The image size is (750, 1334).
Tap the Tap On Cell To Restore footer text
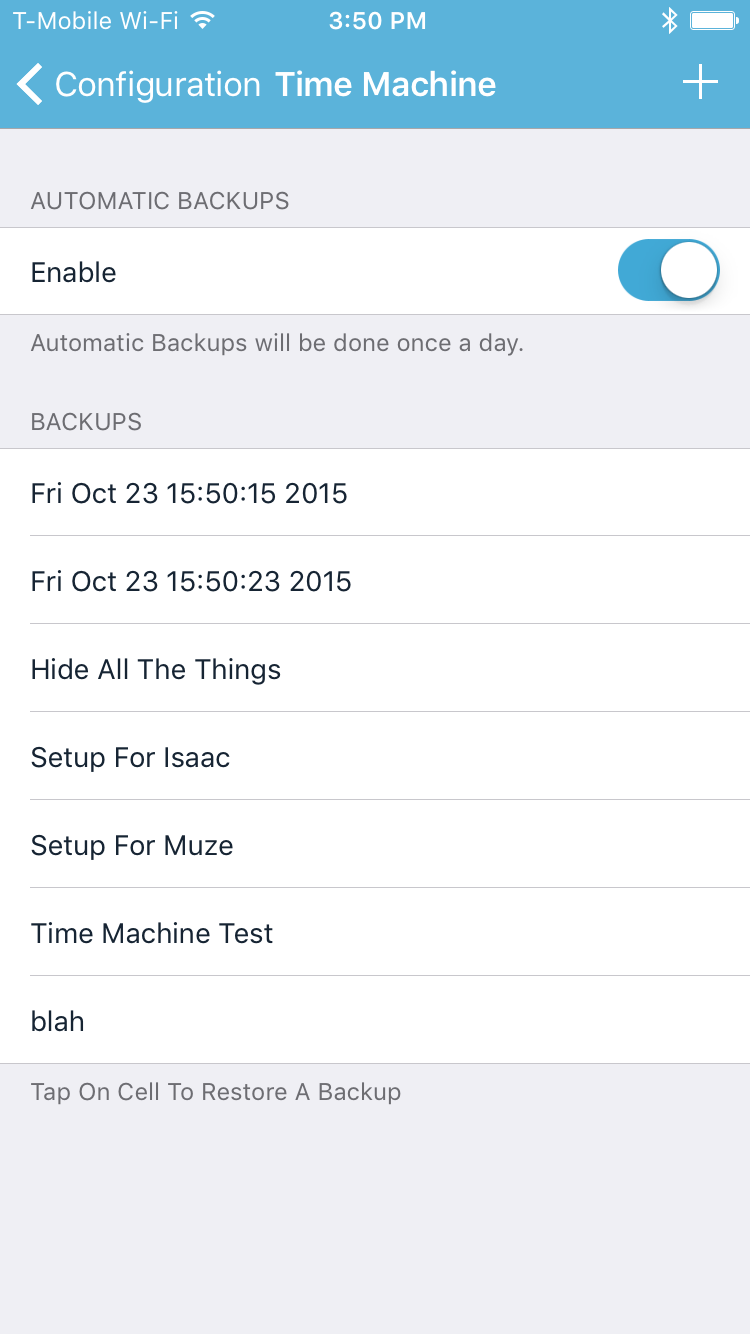pyautogui.click(x=216, y=1091)
